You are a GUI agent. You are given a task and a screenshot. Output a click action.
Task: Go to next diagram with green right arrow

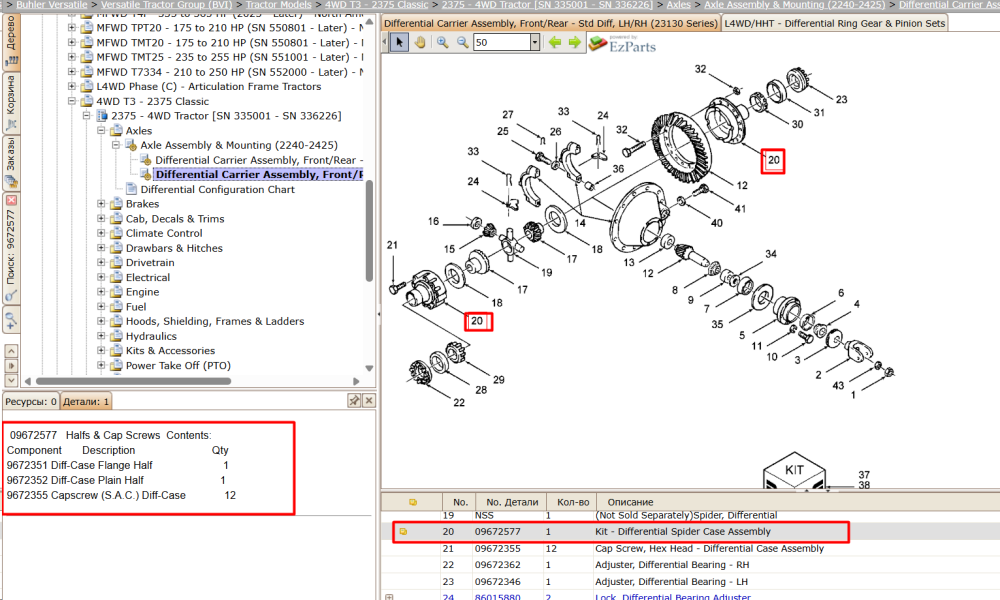tap(575, 43)
